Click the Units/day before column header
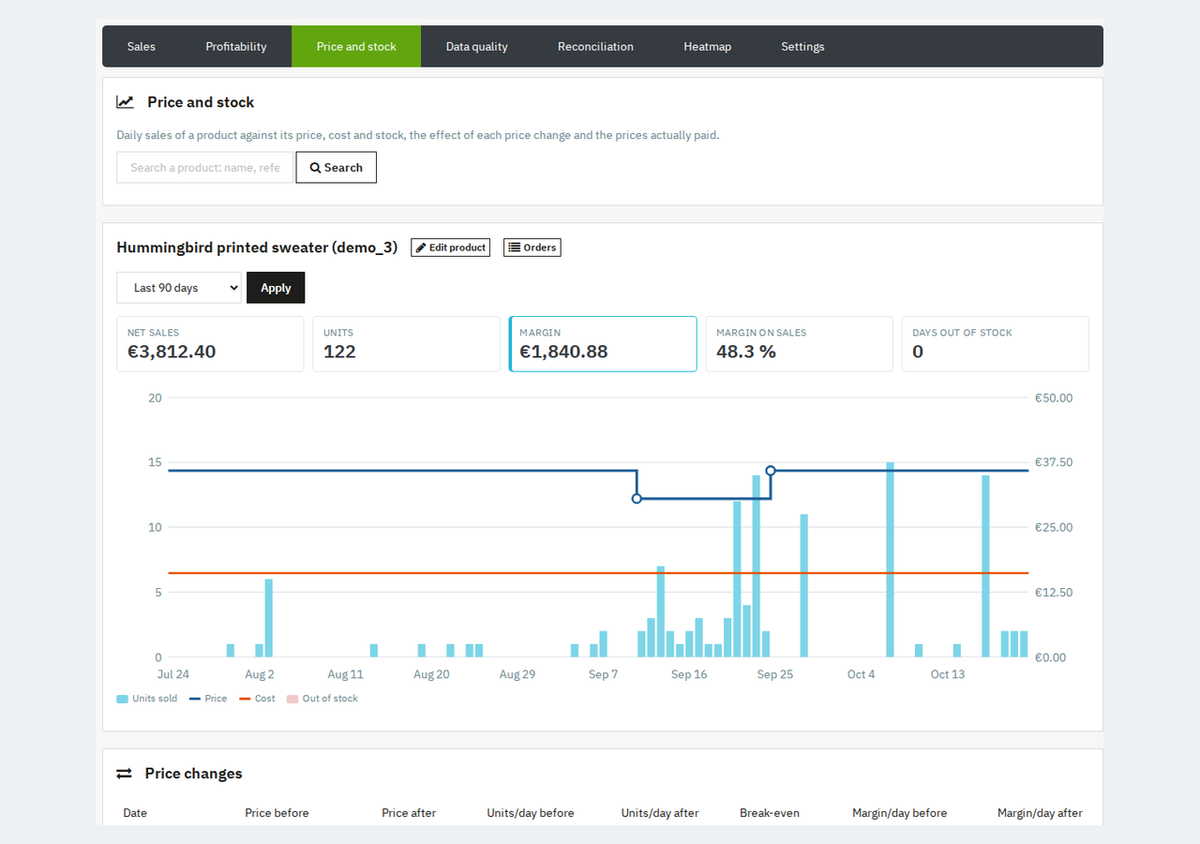1200x844 pixels. (530, 813)
